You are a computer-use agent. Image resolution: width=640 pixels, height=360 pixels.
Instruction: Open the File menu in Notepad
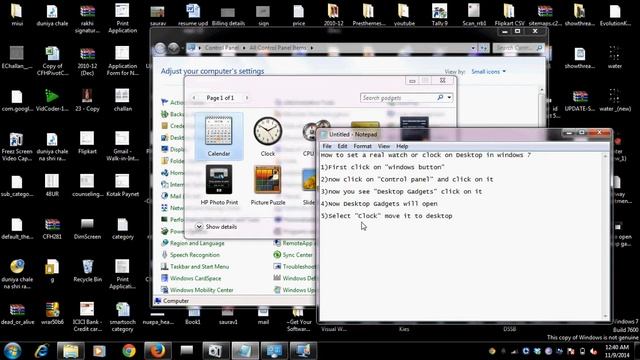click(327, 146)
